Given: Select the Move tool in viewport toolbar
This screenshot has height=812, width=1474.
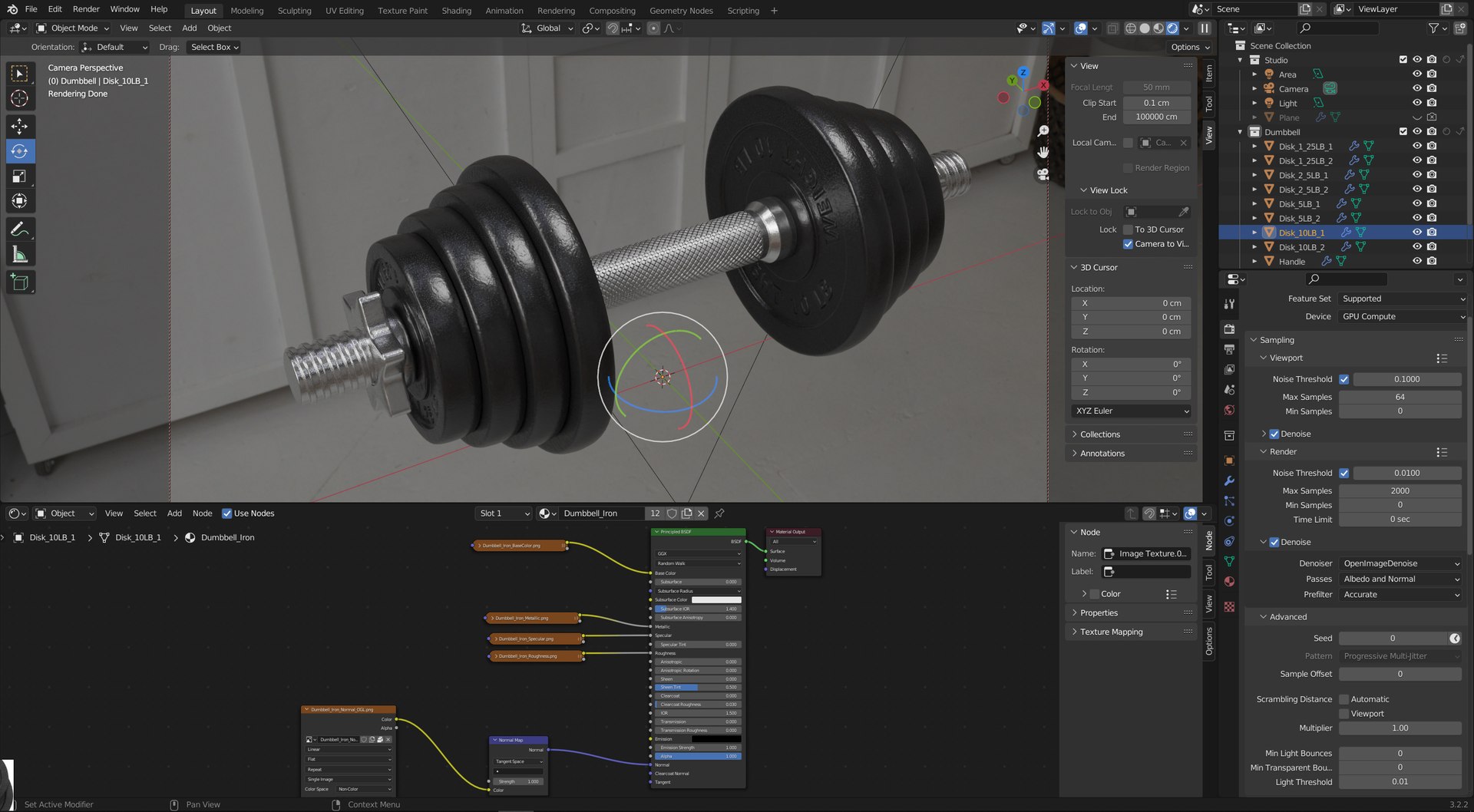Looking at the screenshot, I should point(20,127).
